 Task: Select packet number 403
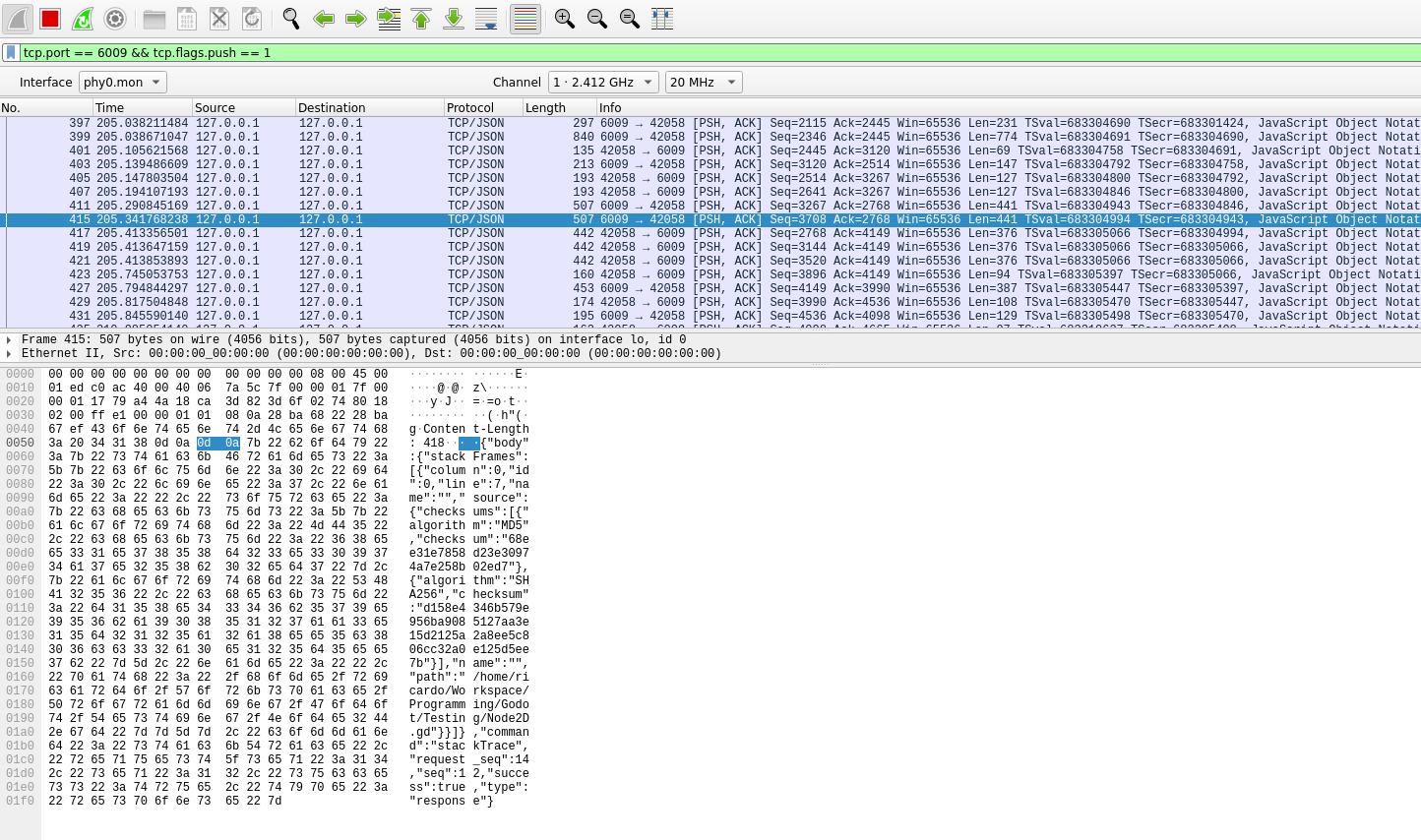click(x=710, y=165)
